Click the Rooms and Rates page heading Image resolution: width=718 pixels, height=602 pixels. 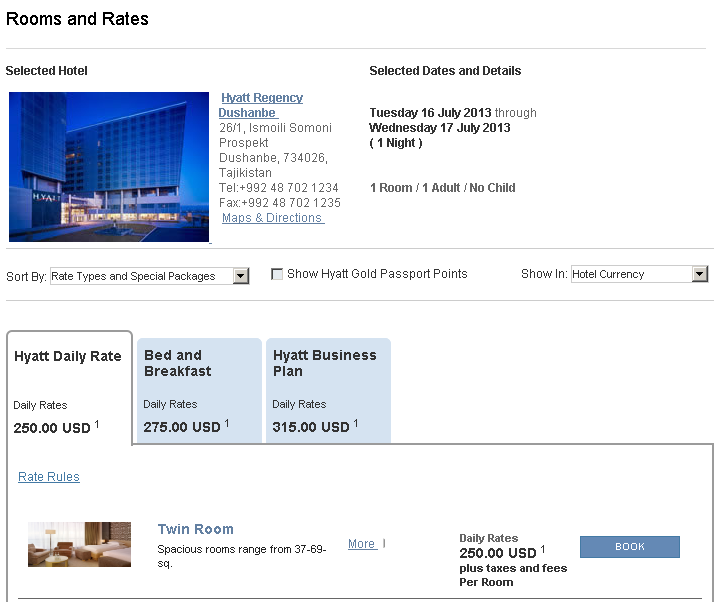(77, 19)
